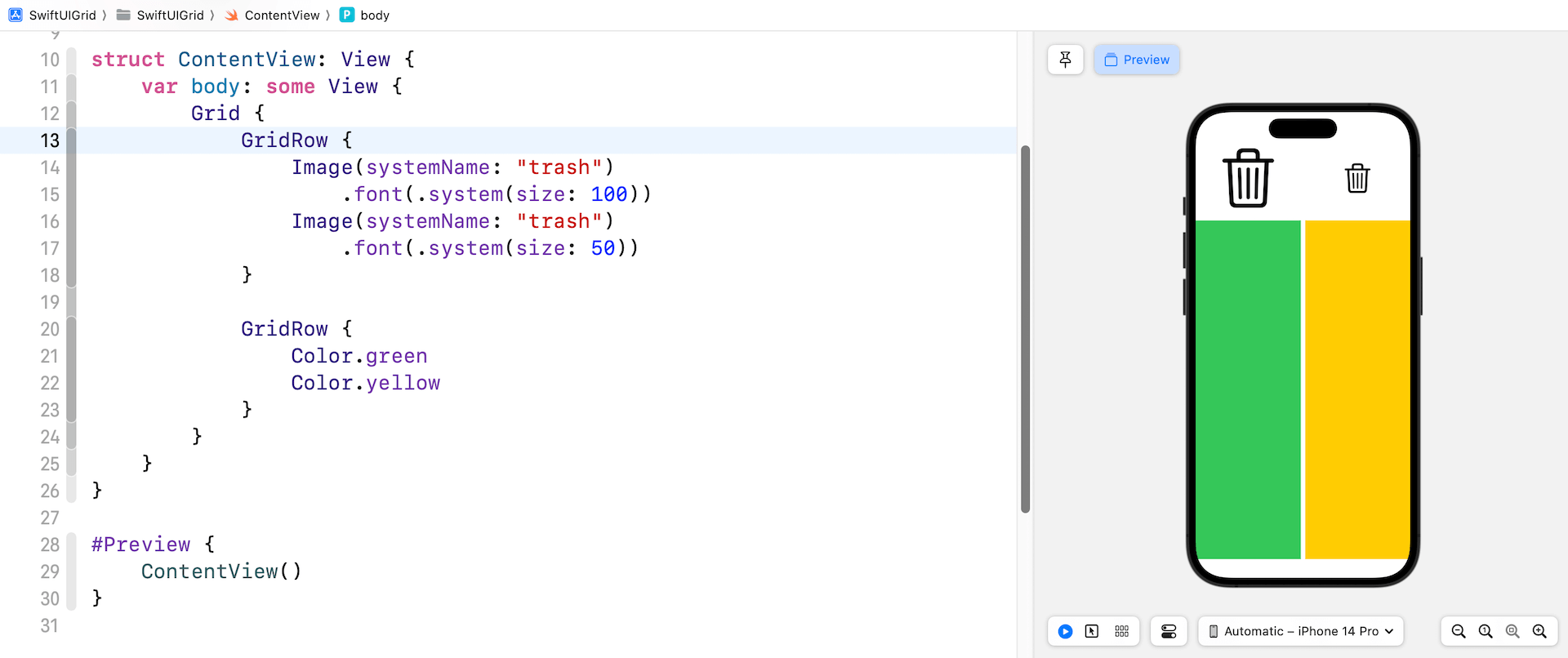This screenshot has height=658, width=1568.
Task: Select SwiftUIGrid project in the jump bar
Action: (x=53, y=15)
